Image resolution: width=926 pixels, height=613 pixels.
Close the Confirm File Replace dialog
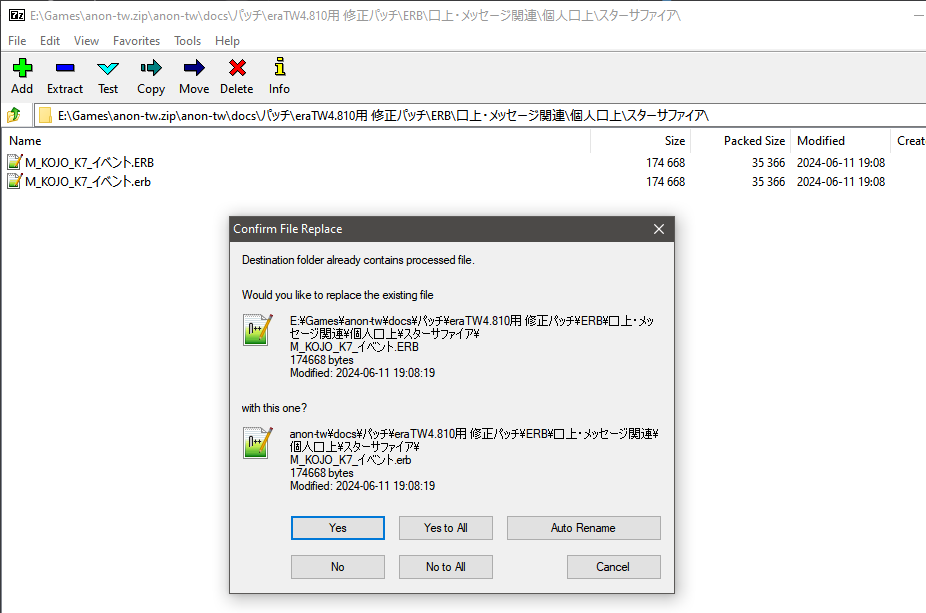pyautogui.click(x=659, y=229)
